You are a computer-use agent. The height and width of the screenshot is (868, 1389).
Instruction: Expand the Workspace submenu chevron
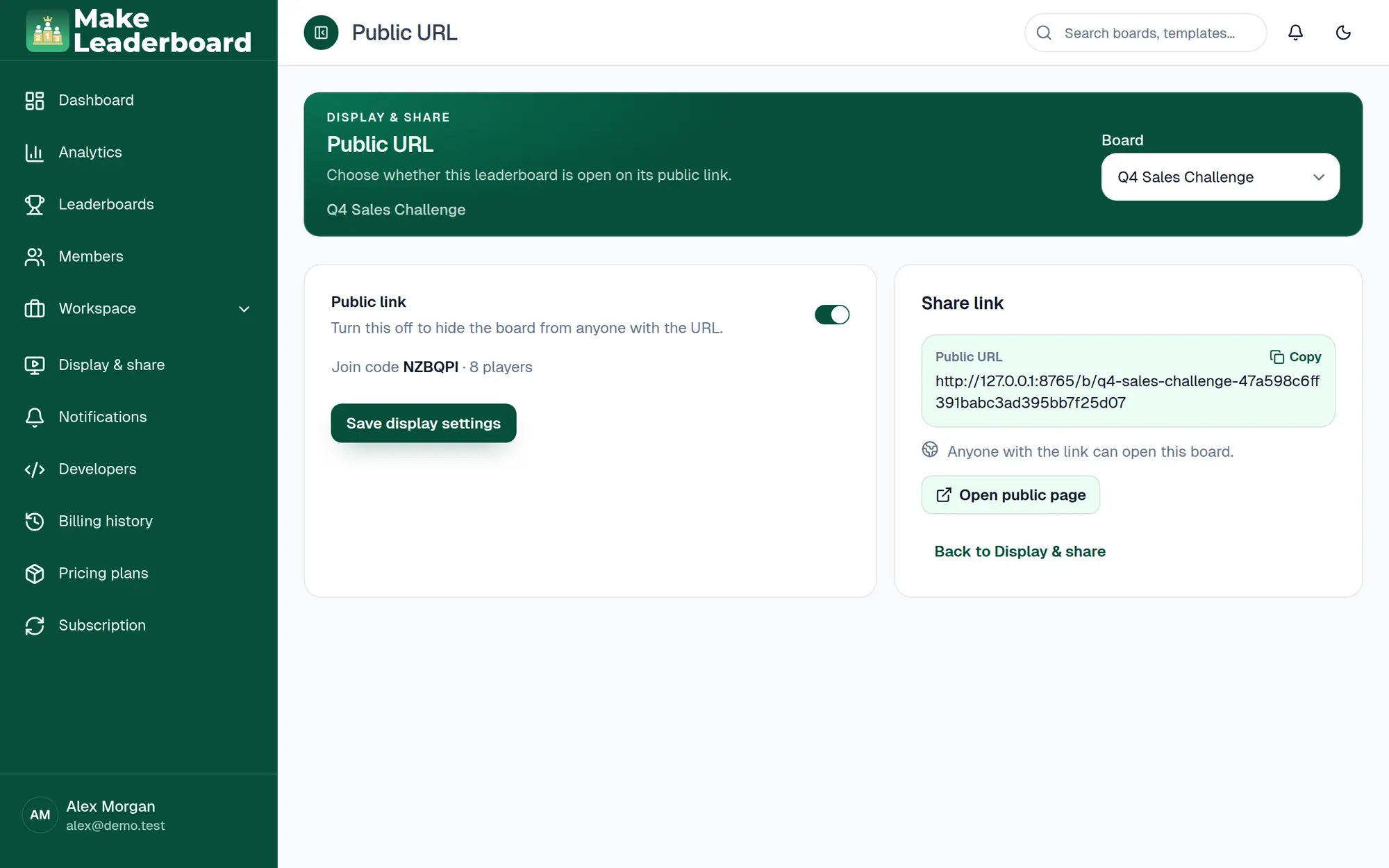pos(244,309)
